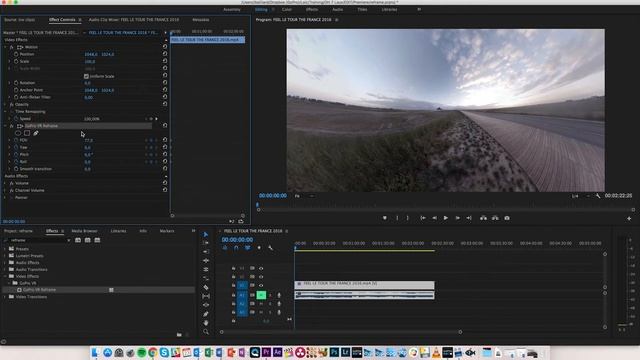Collapse the GoPro VR folder
The height and width of the screenshot is (360, 640).
[9, 283]
